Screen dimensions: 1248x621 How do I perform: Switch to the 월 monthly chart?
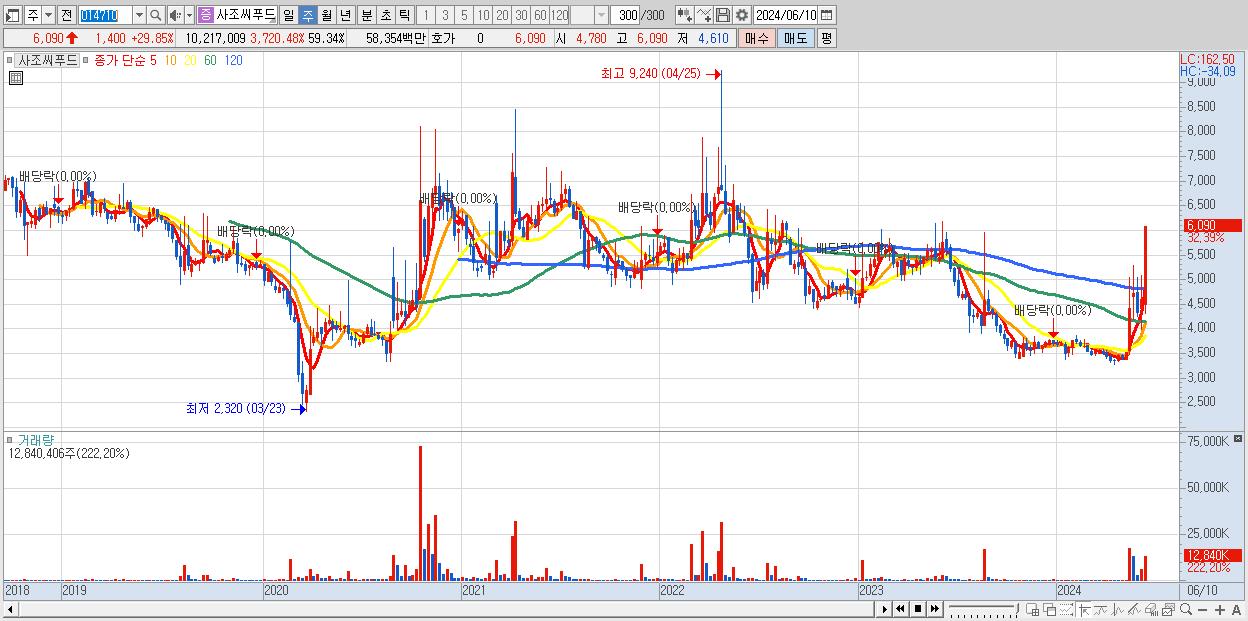pos(326,15)
